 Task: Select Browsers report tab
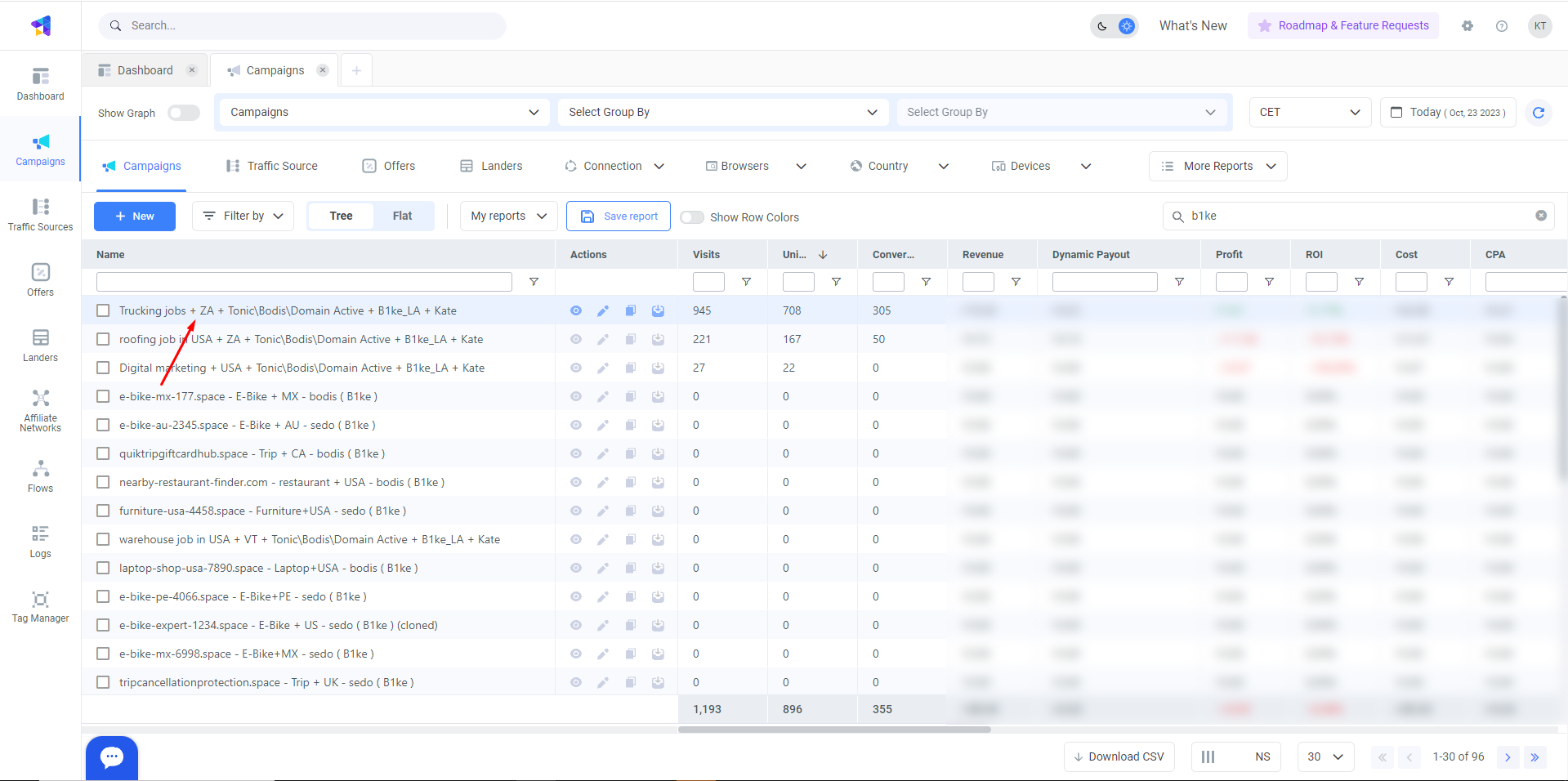point(737,166)
